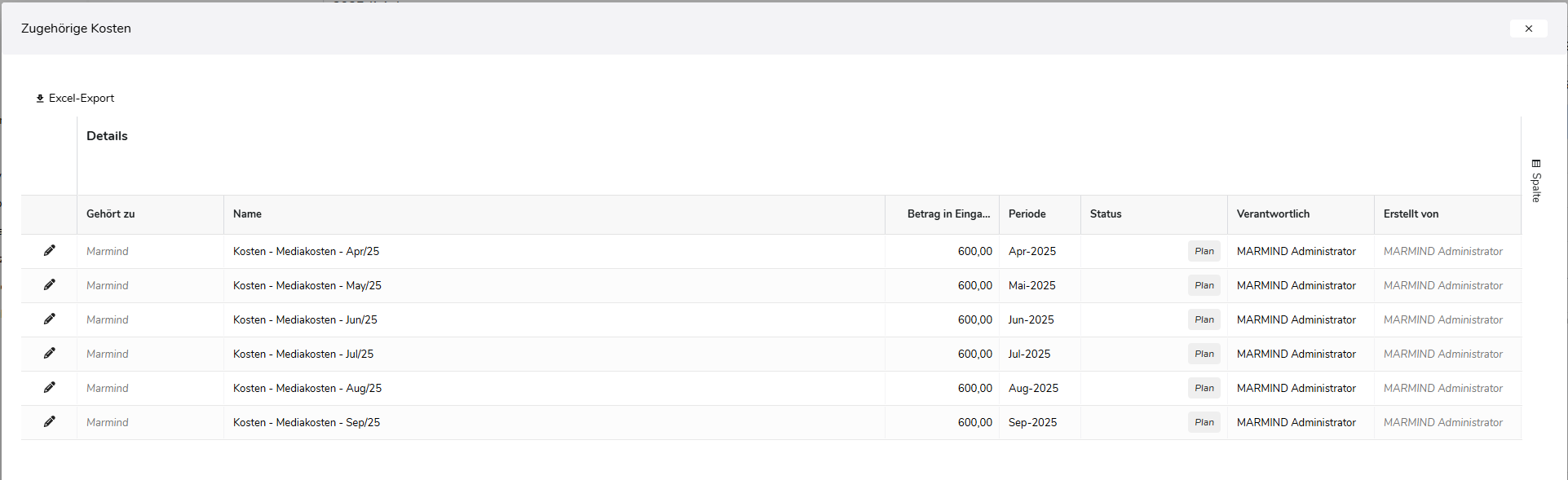
Task: Sort by the Name column header
Action: point(247,214)
